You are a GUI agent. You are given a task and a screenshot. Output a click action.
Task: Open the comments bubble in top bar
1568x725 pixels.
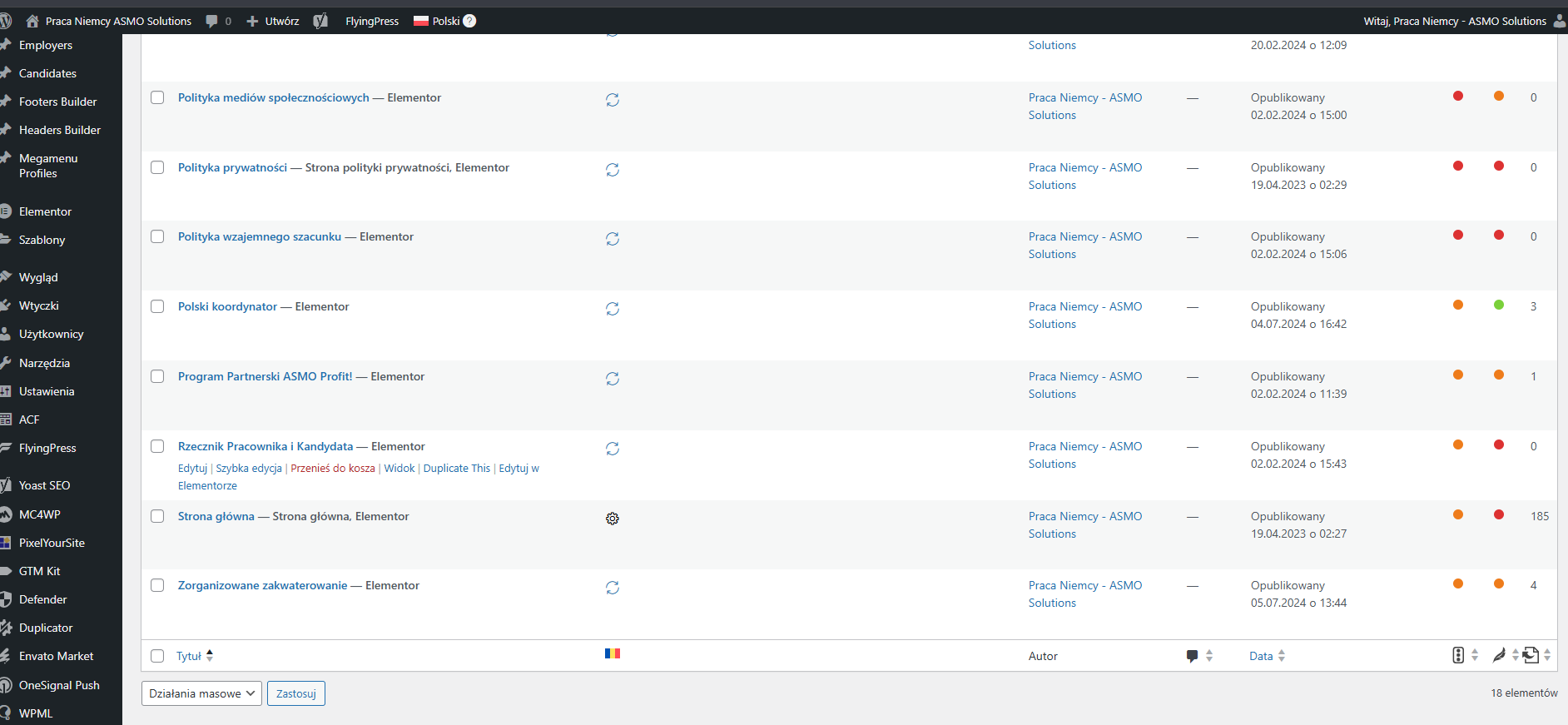click(212, 21)
